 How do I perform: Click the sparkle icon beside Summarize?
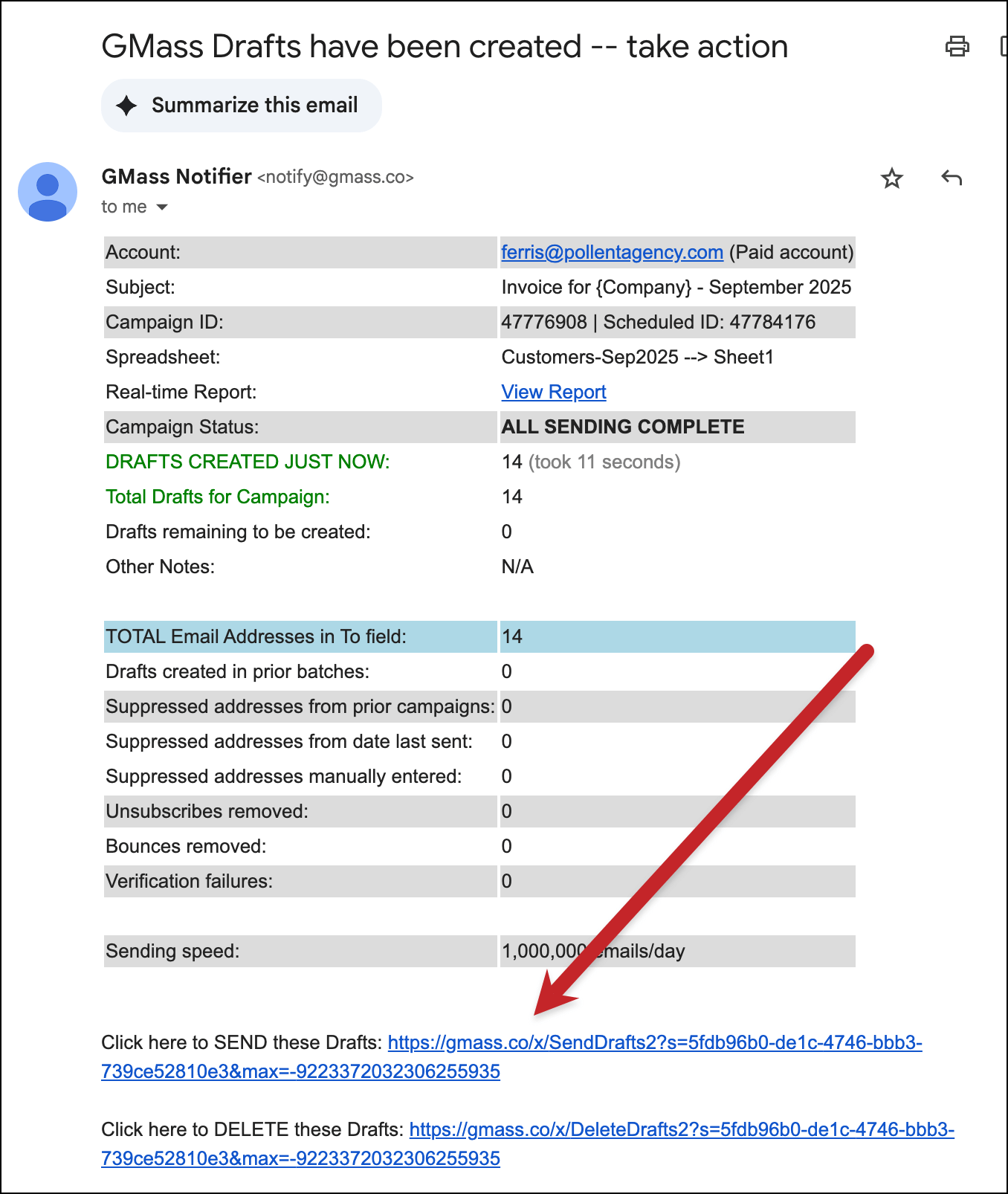pos(127,106)
